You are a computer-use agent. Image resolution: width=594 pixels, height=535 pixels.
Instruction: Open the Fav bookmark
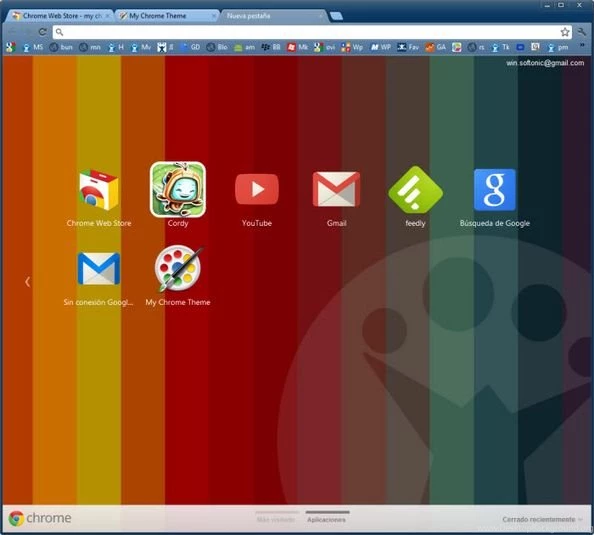[408, 47]
